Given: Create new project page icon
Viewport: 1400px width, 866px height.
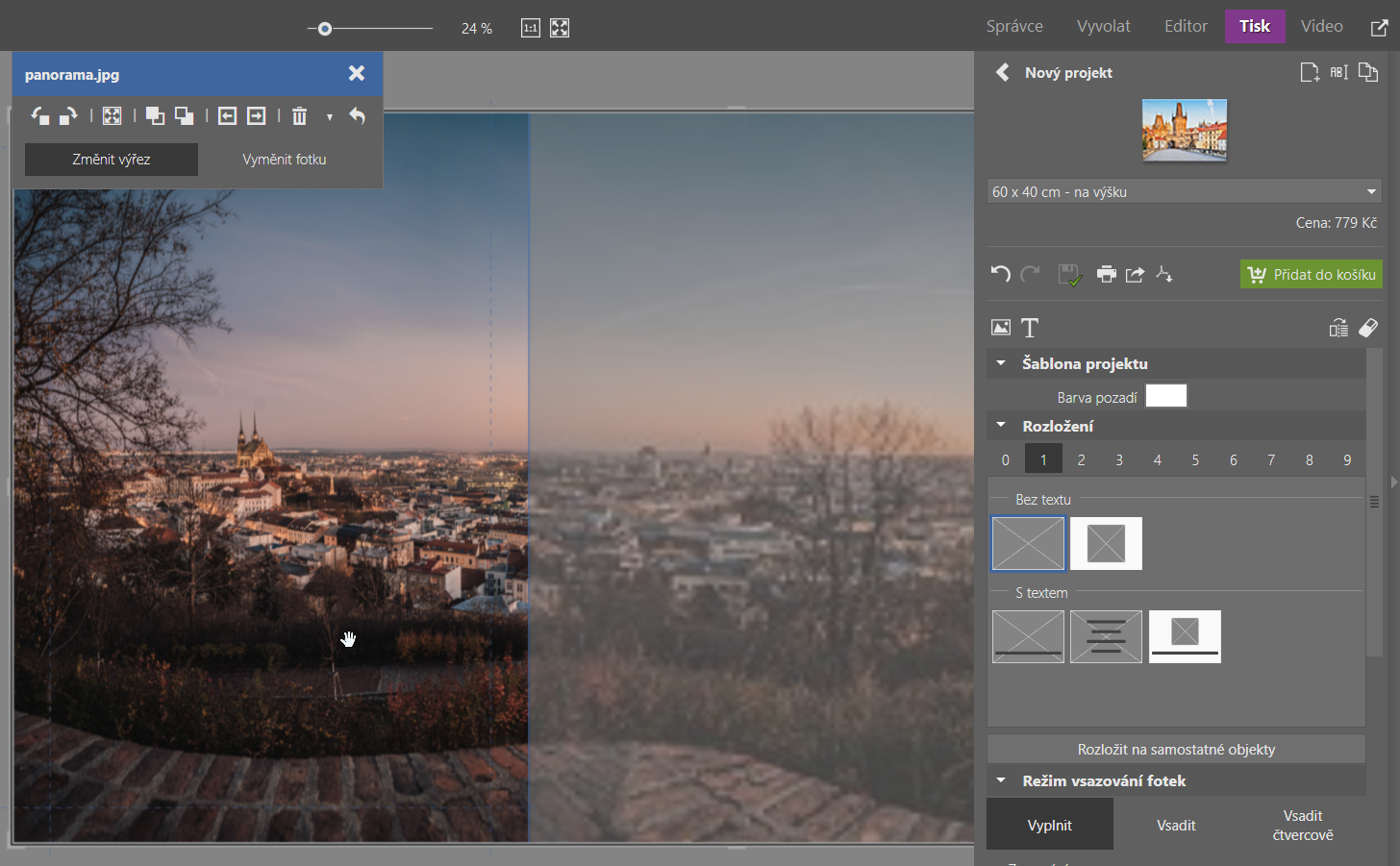Looking at the screenshot, I should (x=1310, y=72).
